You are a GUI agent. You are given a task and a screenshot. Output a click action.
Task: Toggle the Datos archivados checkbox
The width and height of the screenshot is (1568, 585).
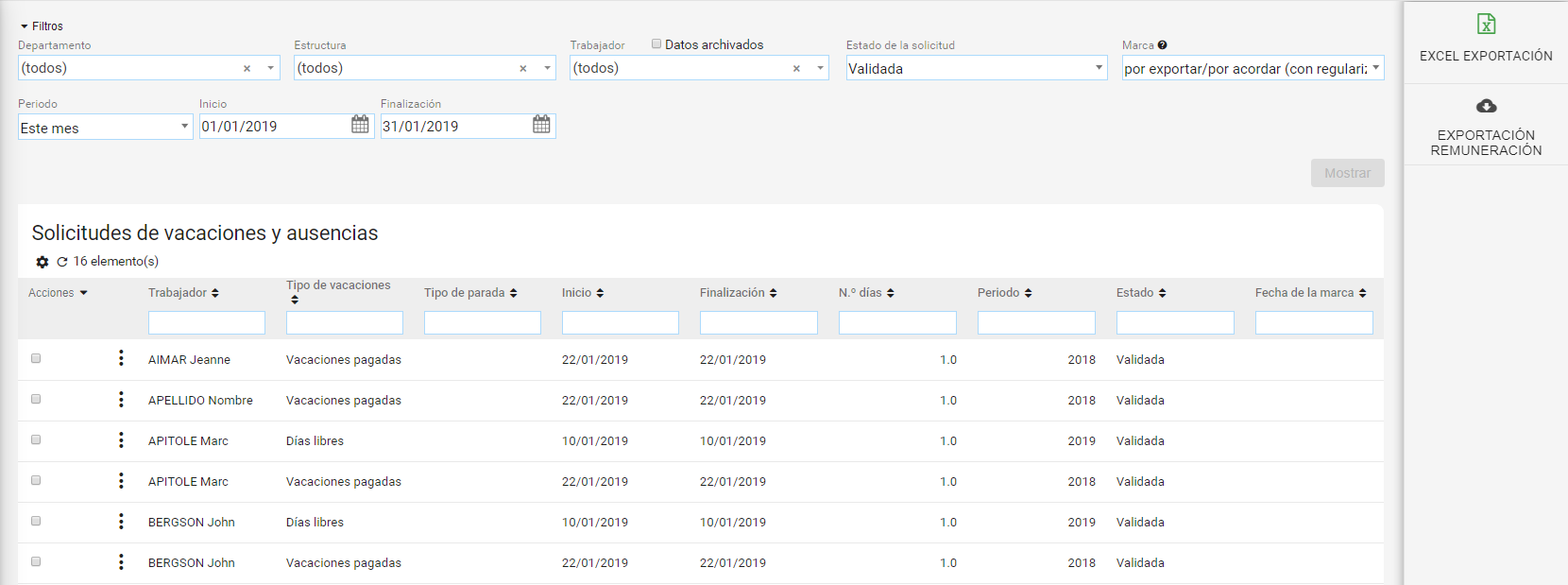656,43
